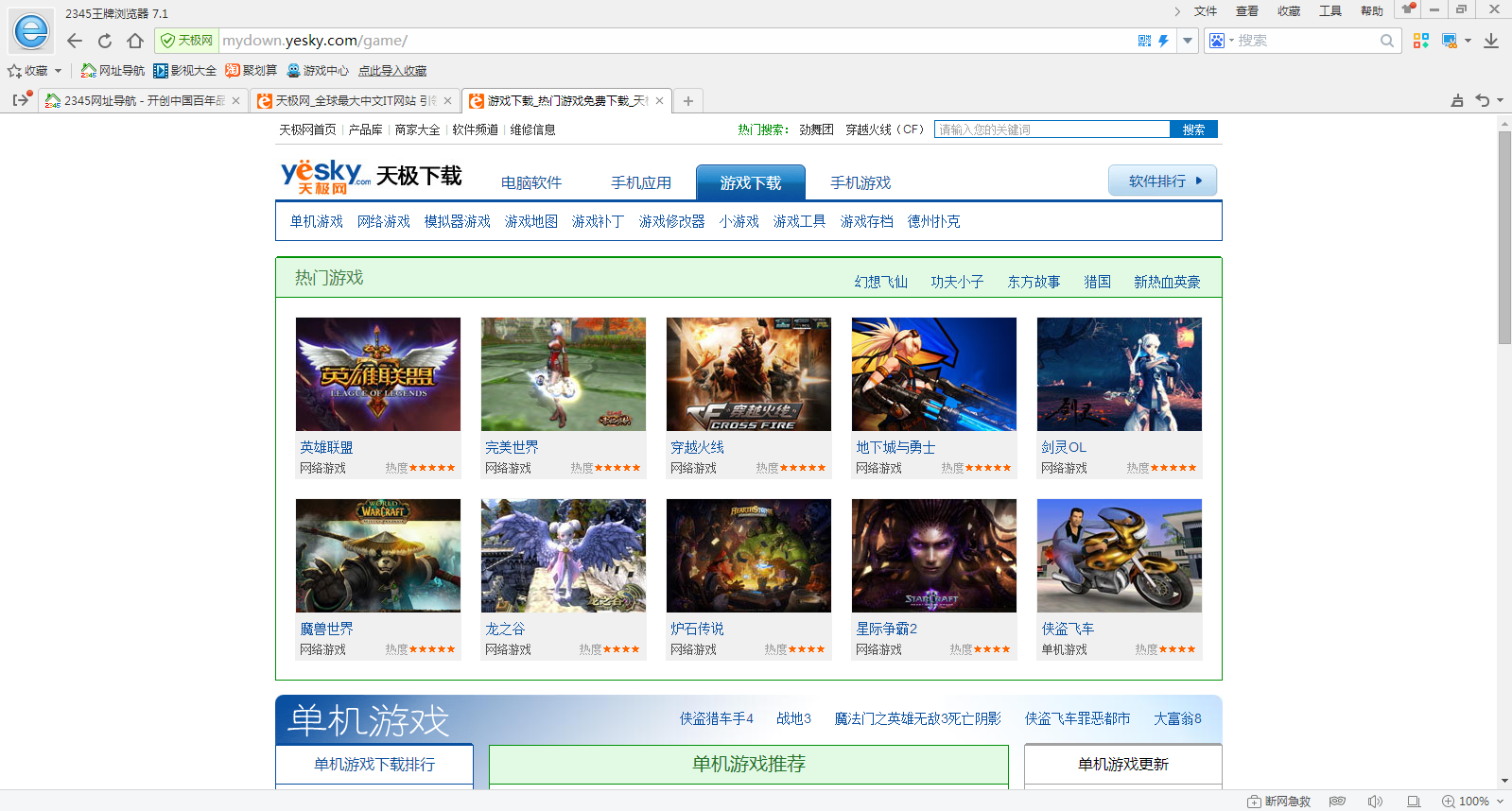Viewport: 1512px width, 811px height.
Task: Open the 收藏 star favorites button
Action: click(x=27, y=71)
